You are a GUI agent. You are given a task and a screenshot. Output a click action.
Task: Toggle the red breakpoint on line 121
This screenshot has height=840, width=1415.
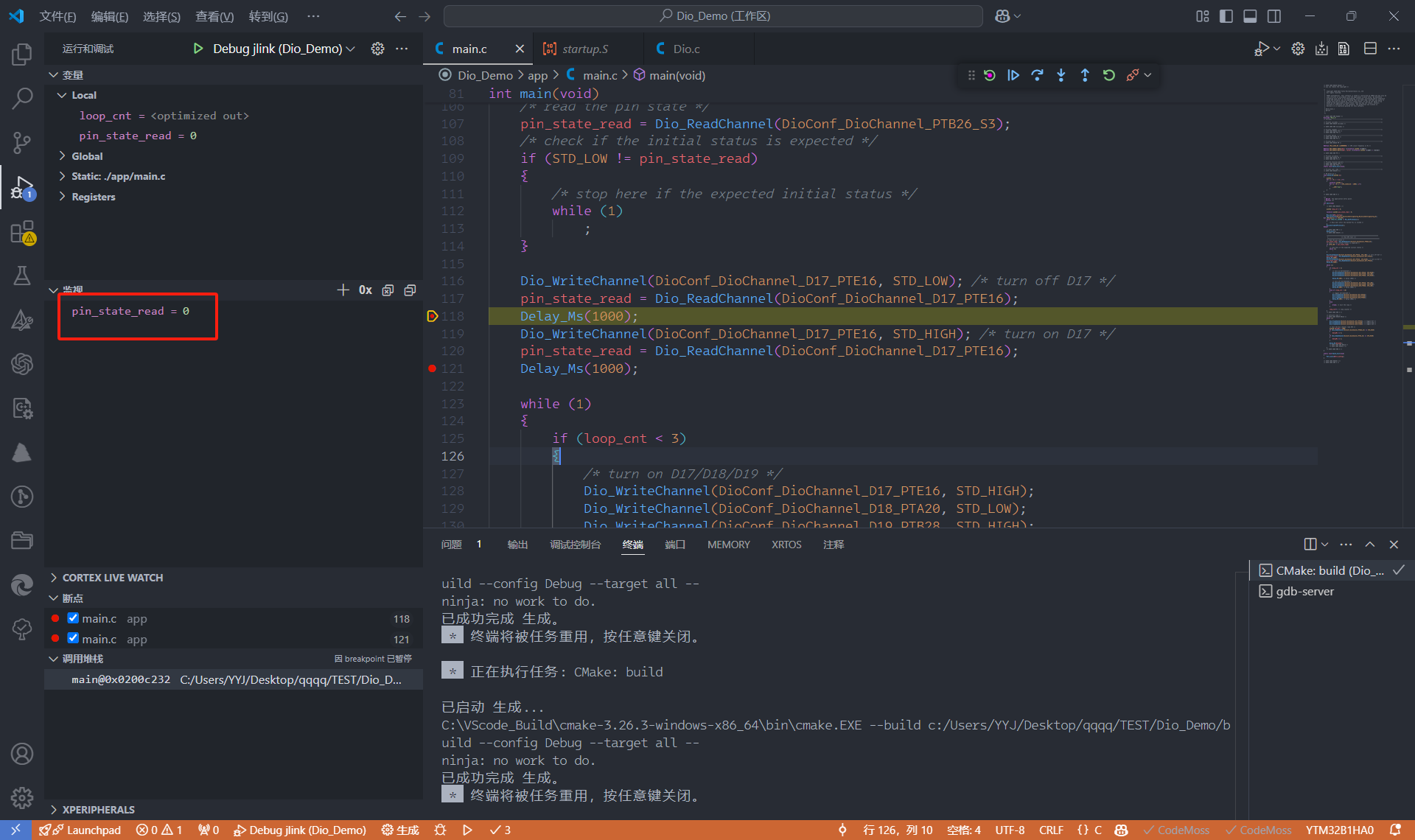[x=432, y=368]
